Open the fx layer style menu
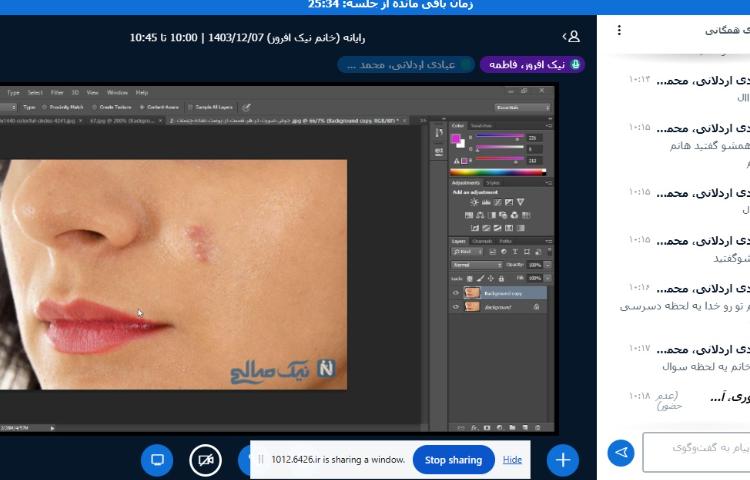The height and width of the screenshot is (480, 750). (x=474, y=428)
